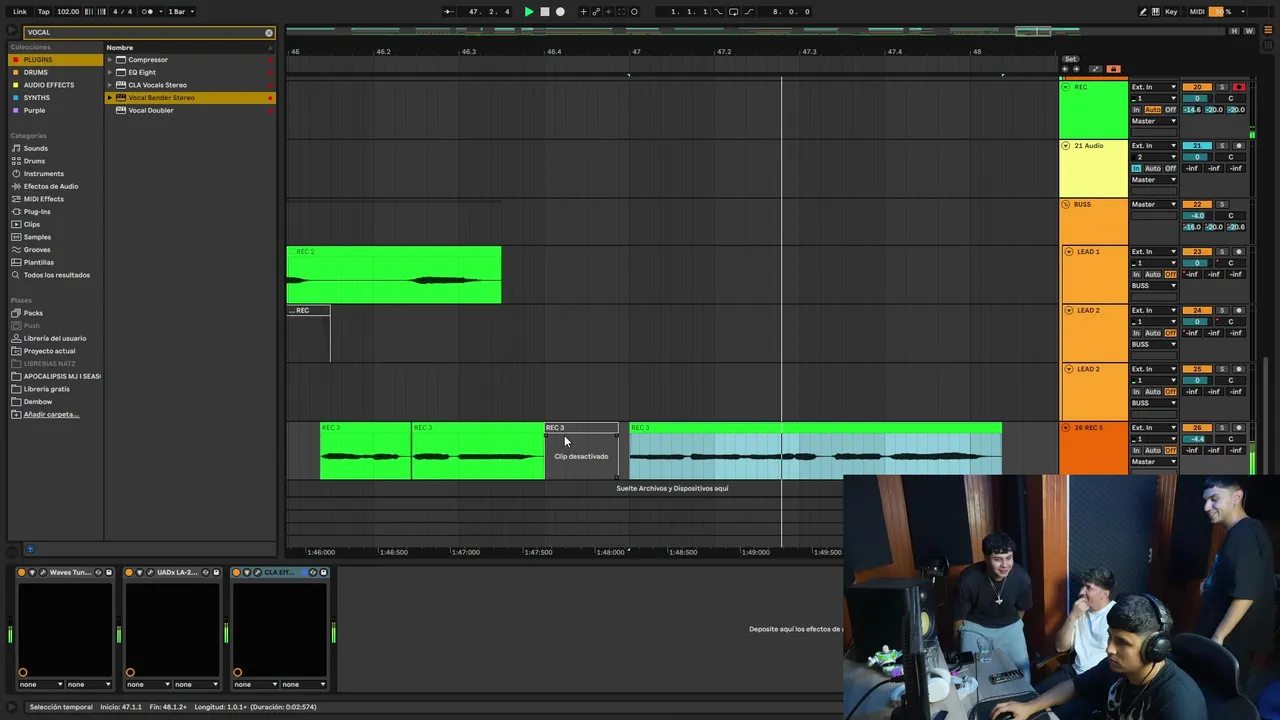This screenshot has height=720, width=1280.
Task: Unfold Waves Tune device parameters triangle
Action: pos(32,572)
